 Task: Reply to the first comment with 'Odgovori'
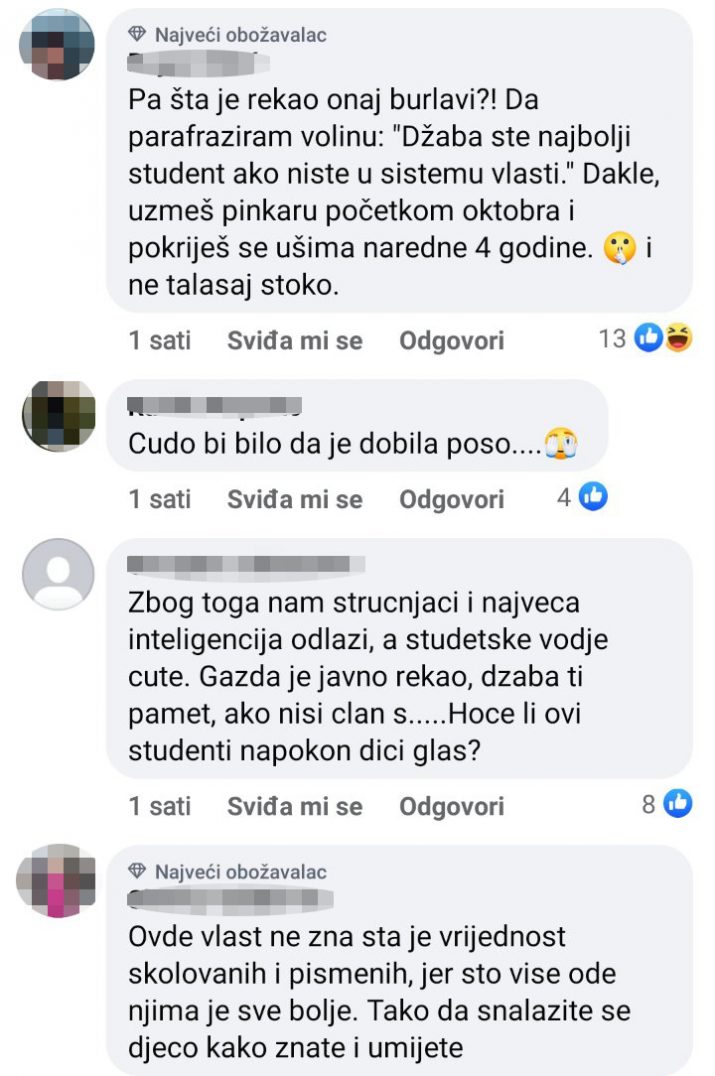[452, 340]
